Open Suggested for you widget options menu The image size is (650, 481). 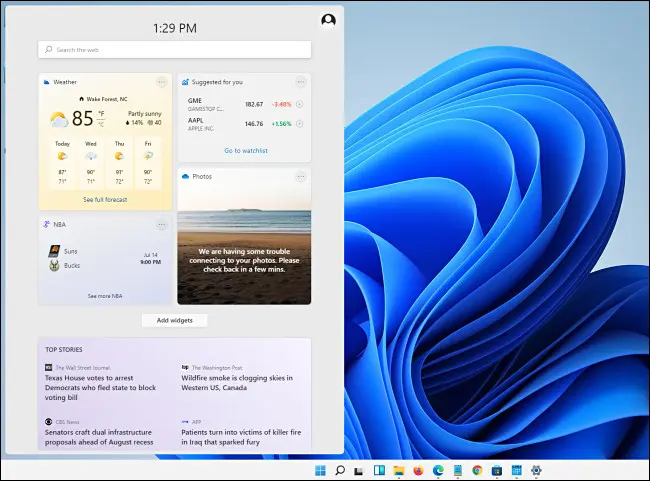(x=300, y=82)
